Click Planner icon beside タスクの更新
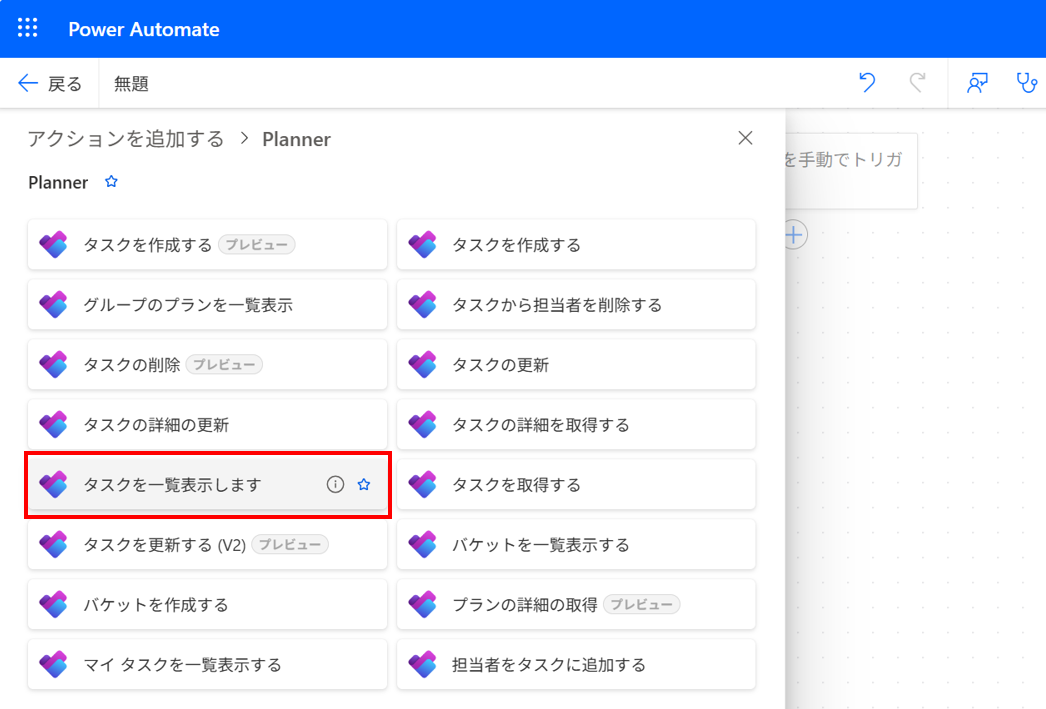The width and height of the screenshot is (1046, 709). click(422, 365)
